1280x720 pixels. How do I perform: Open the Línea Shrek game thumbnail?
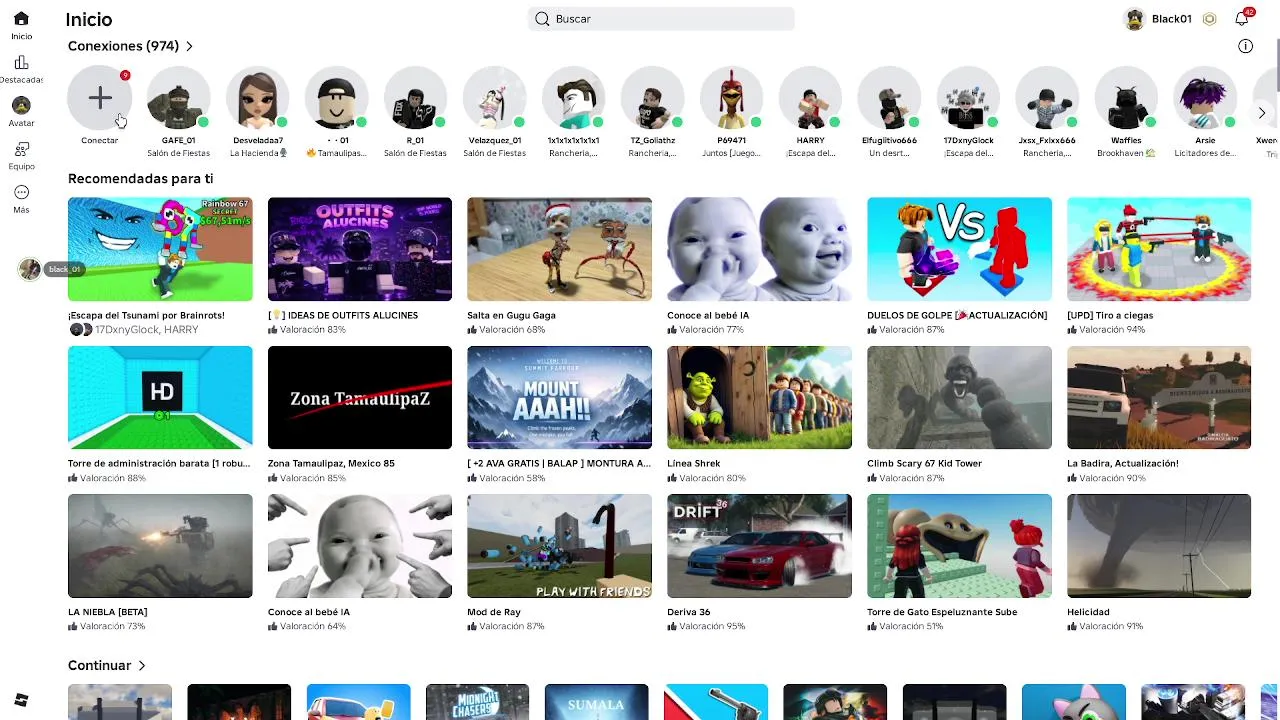(759, 398)
